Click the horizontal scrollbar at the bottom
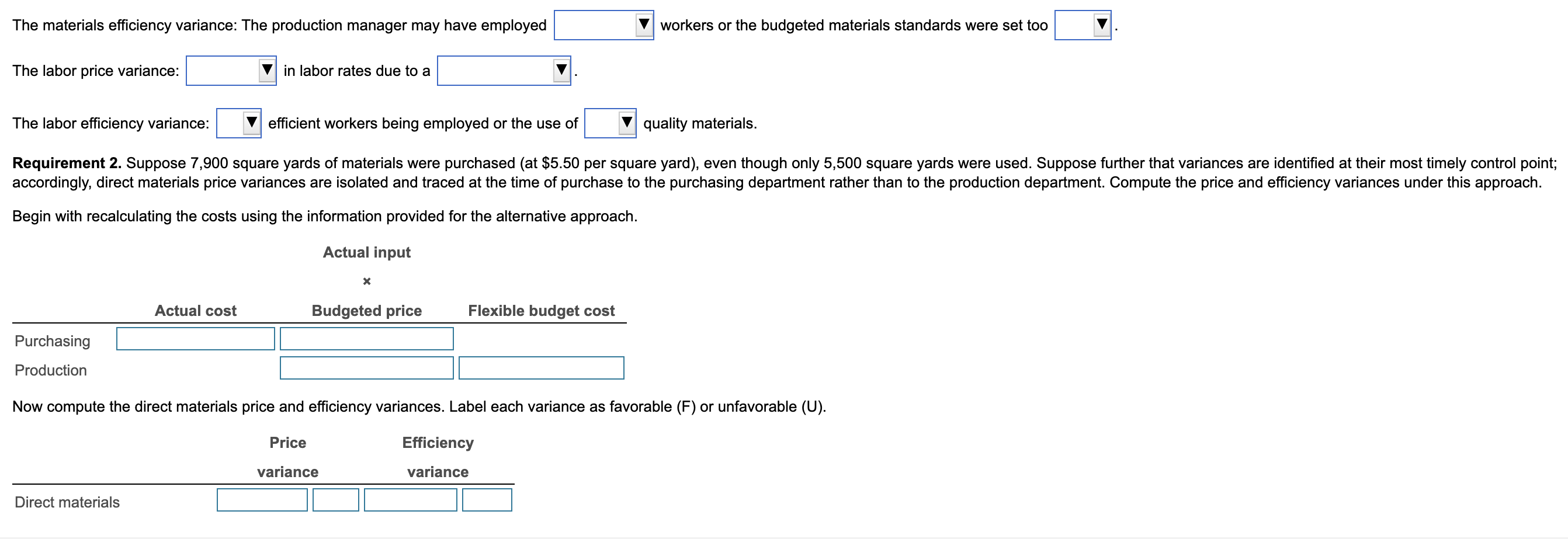Viewport: 1568px width, 539px height. pos(784,535)
